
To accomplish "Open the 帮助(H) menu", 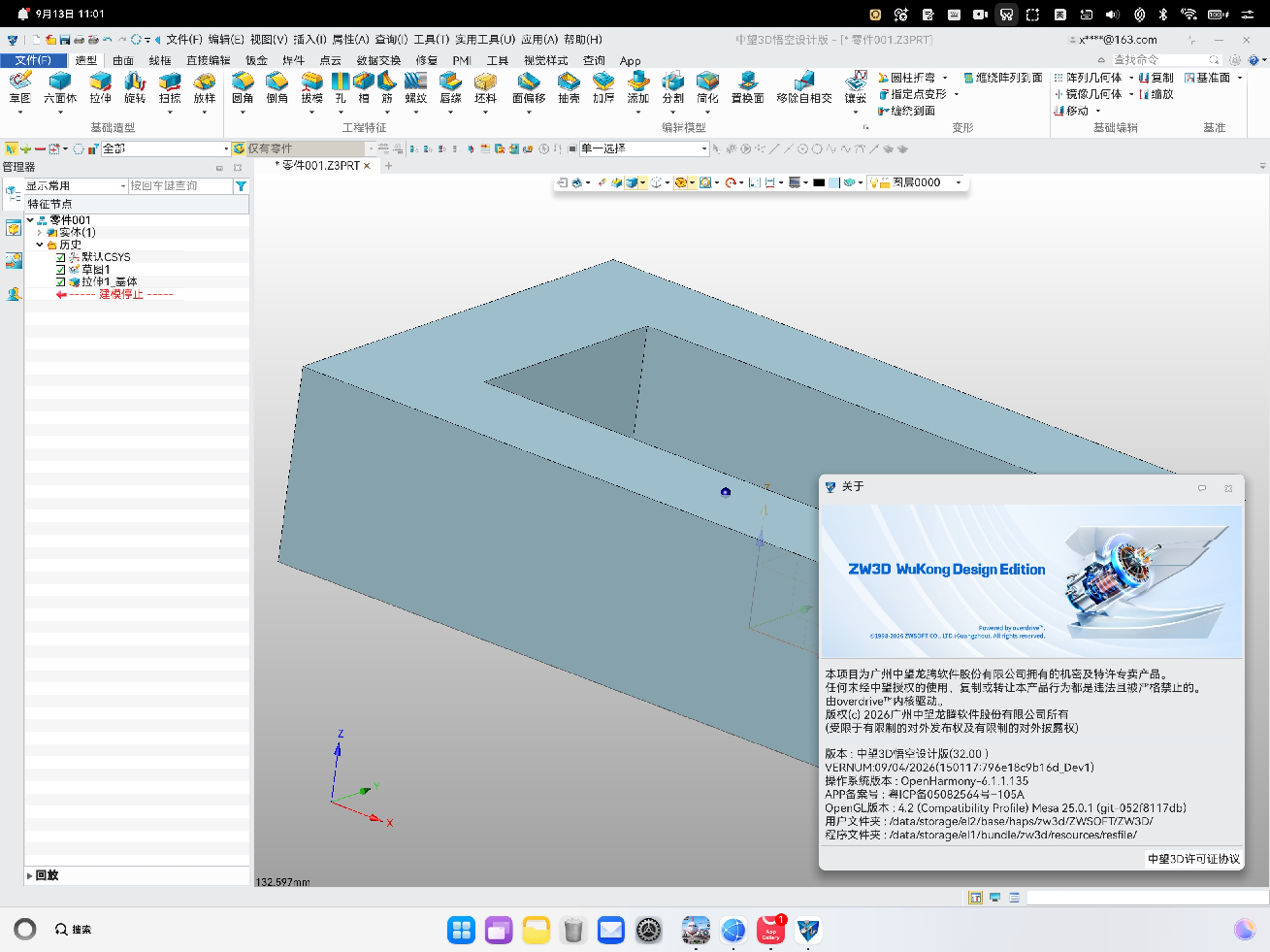I will point(583,40).
